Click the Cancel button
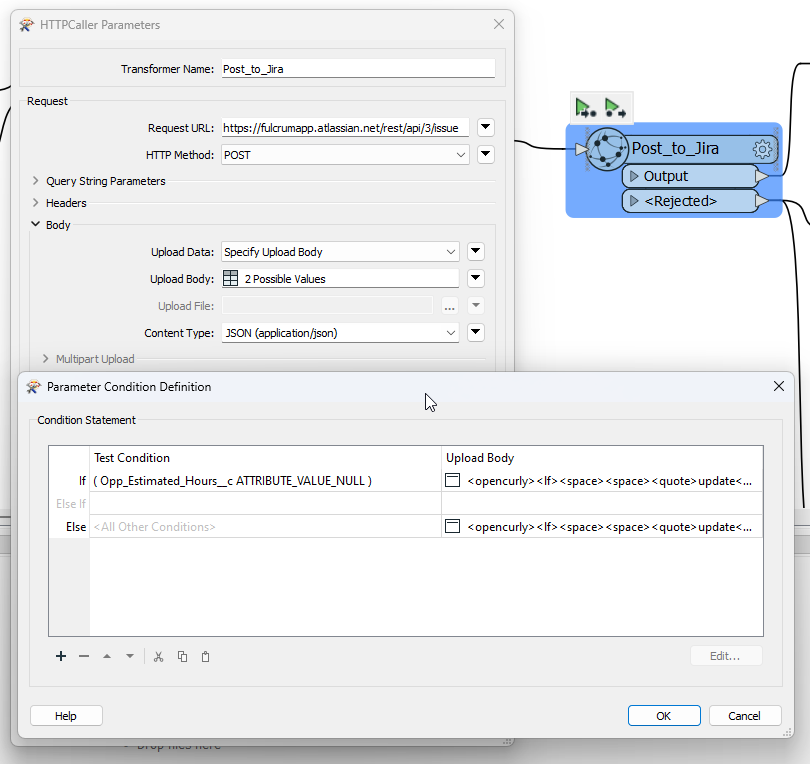 tap(745, 715)
